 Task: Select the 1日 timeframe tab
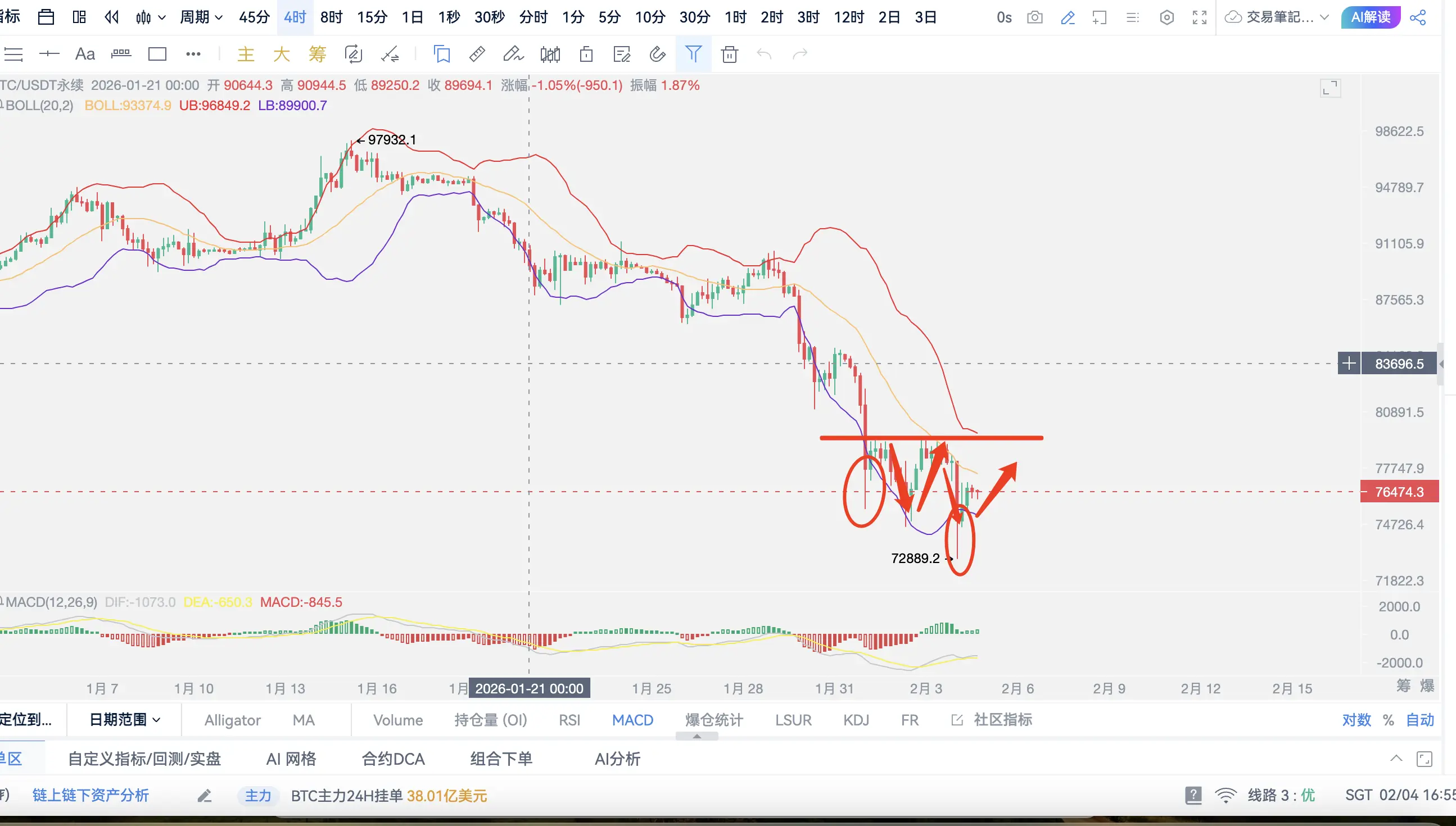[413, 17]
